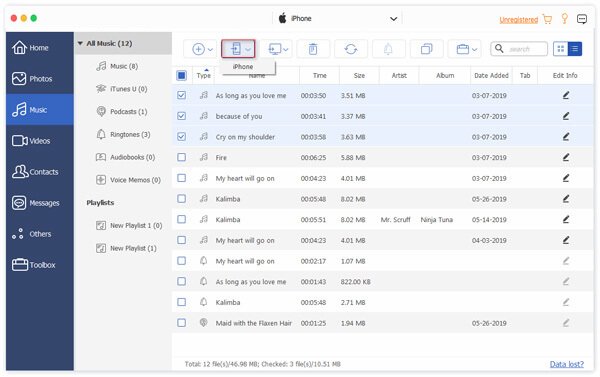This screenshot has height=377, width=600.
Task: Switch to grid view icon
Action: [561, 49]
